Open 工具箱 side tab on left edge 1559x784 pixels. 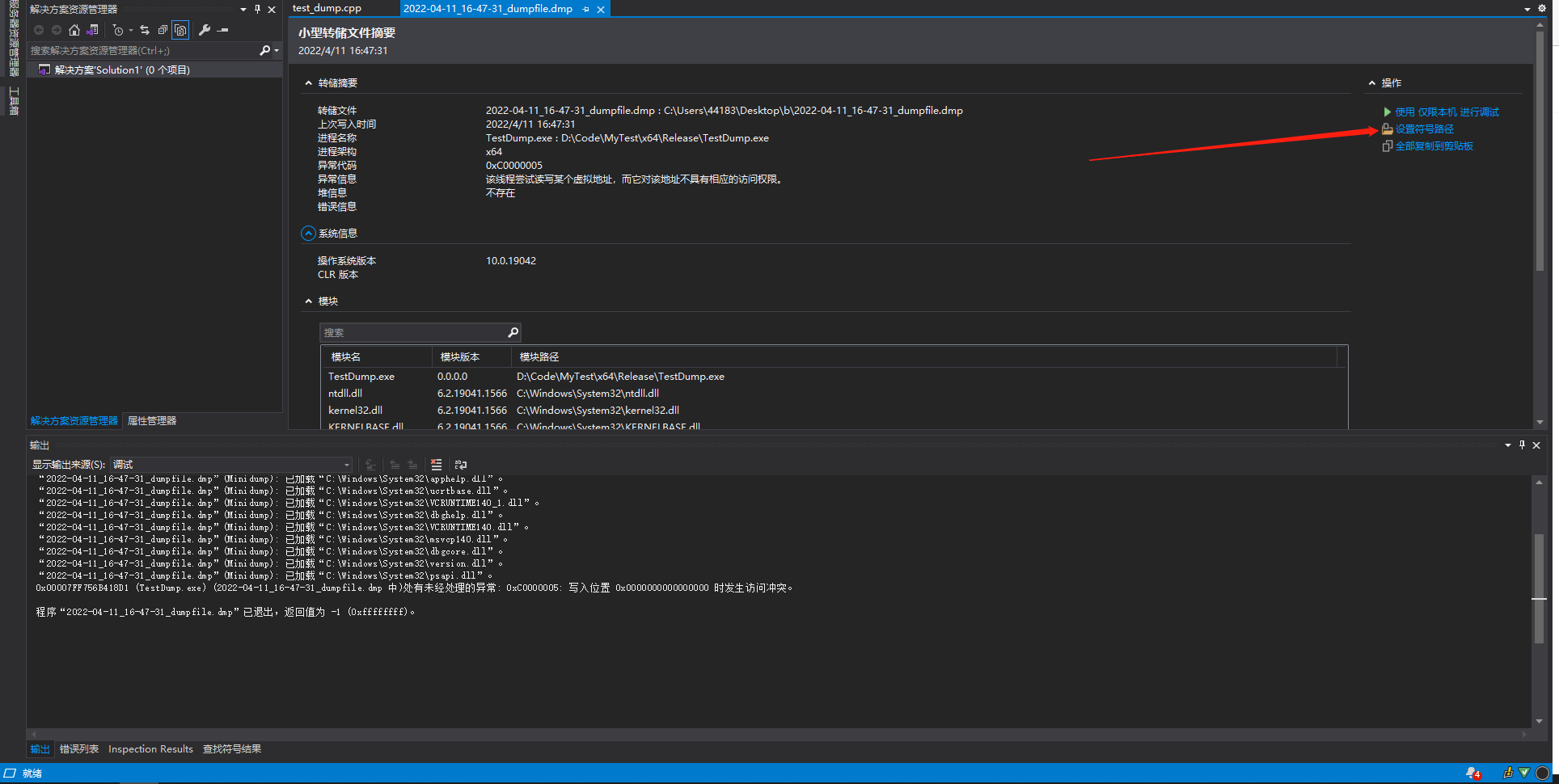point(14,101)
